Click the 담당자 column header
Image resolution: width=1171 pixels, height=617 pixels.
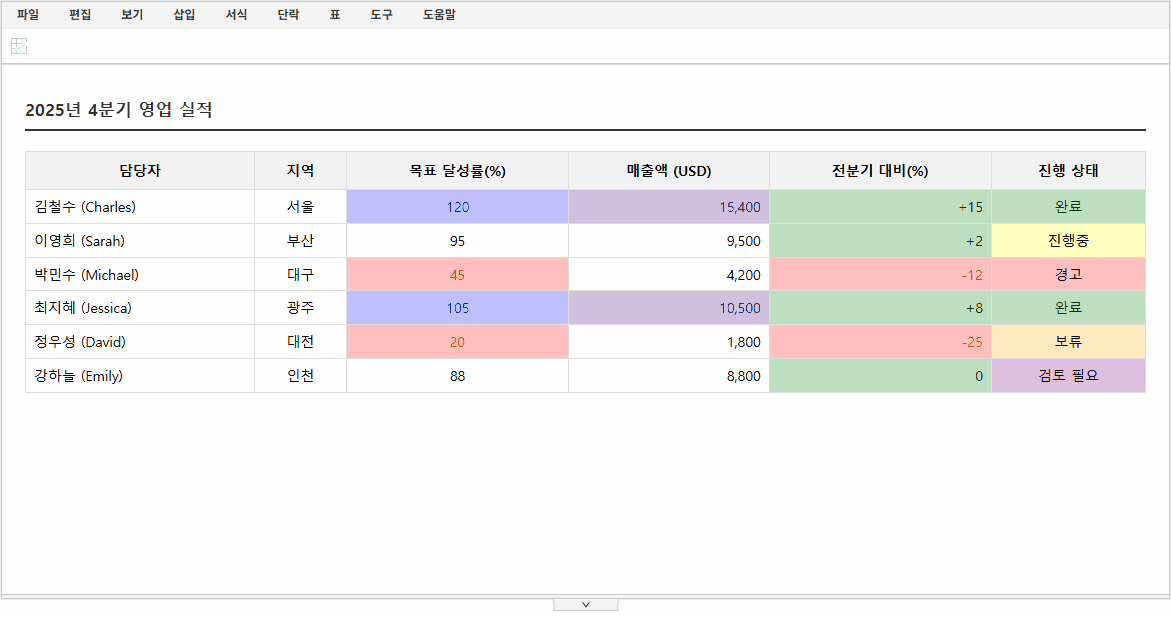(140, 170)
